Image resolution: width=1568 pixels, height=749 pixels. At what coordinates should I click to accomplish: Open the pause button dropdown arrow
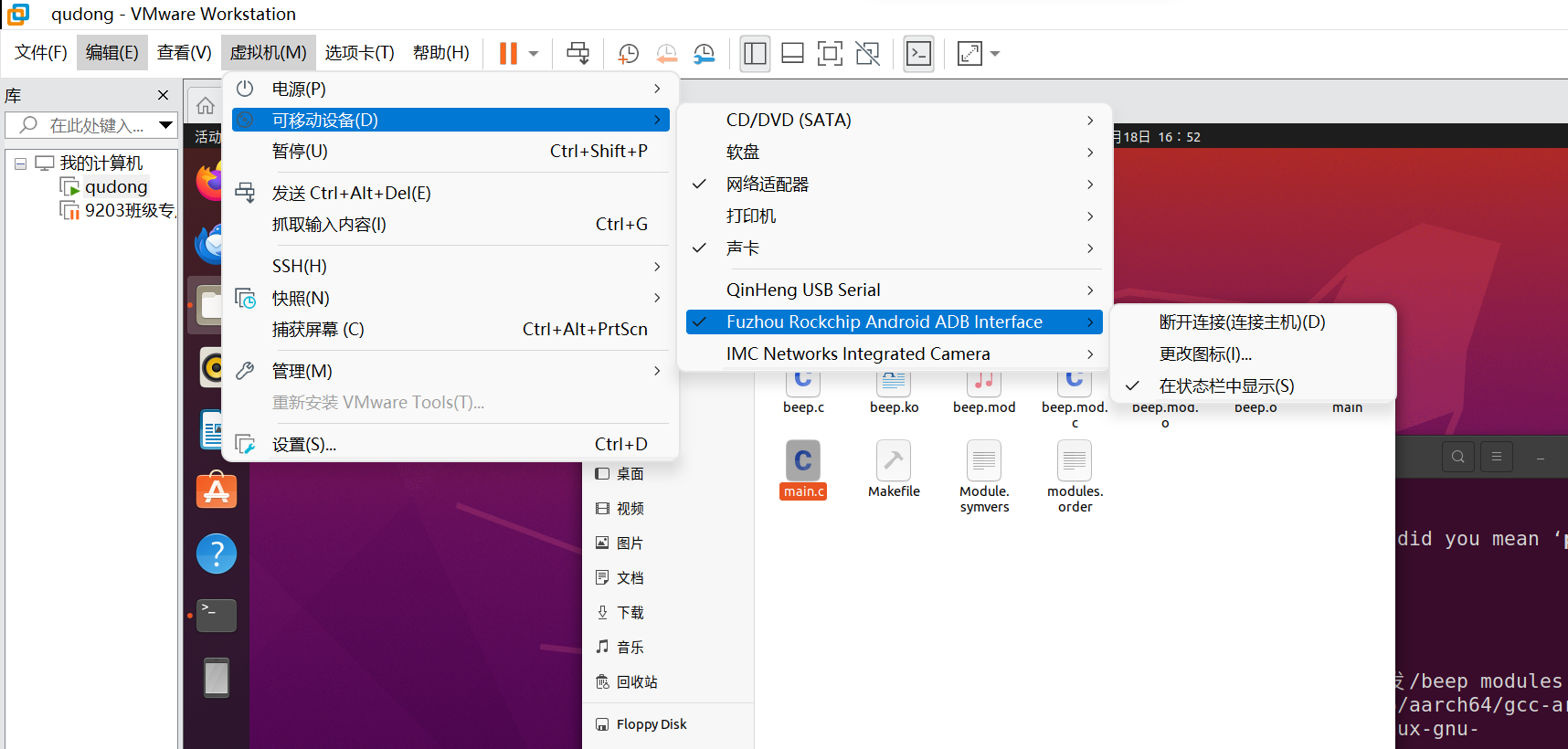(534, 54)
